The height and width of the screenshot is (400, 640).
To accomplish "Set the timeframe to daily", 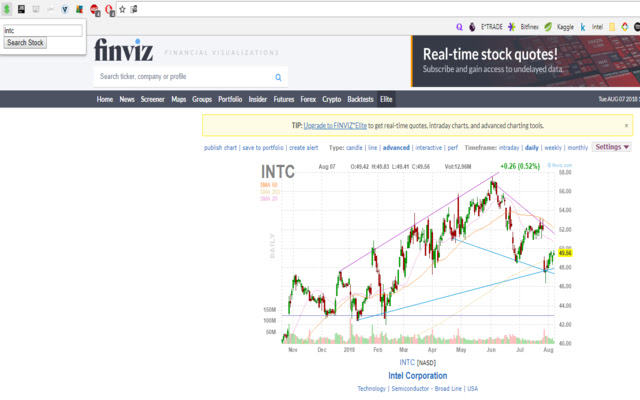I will [x=532, y=148].
